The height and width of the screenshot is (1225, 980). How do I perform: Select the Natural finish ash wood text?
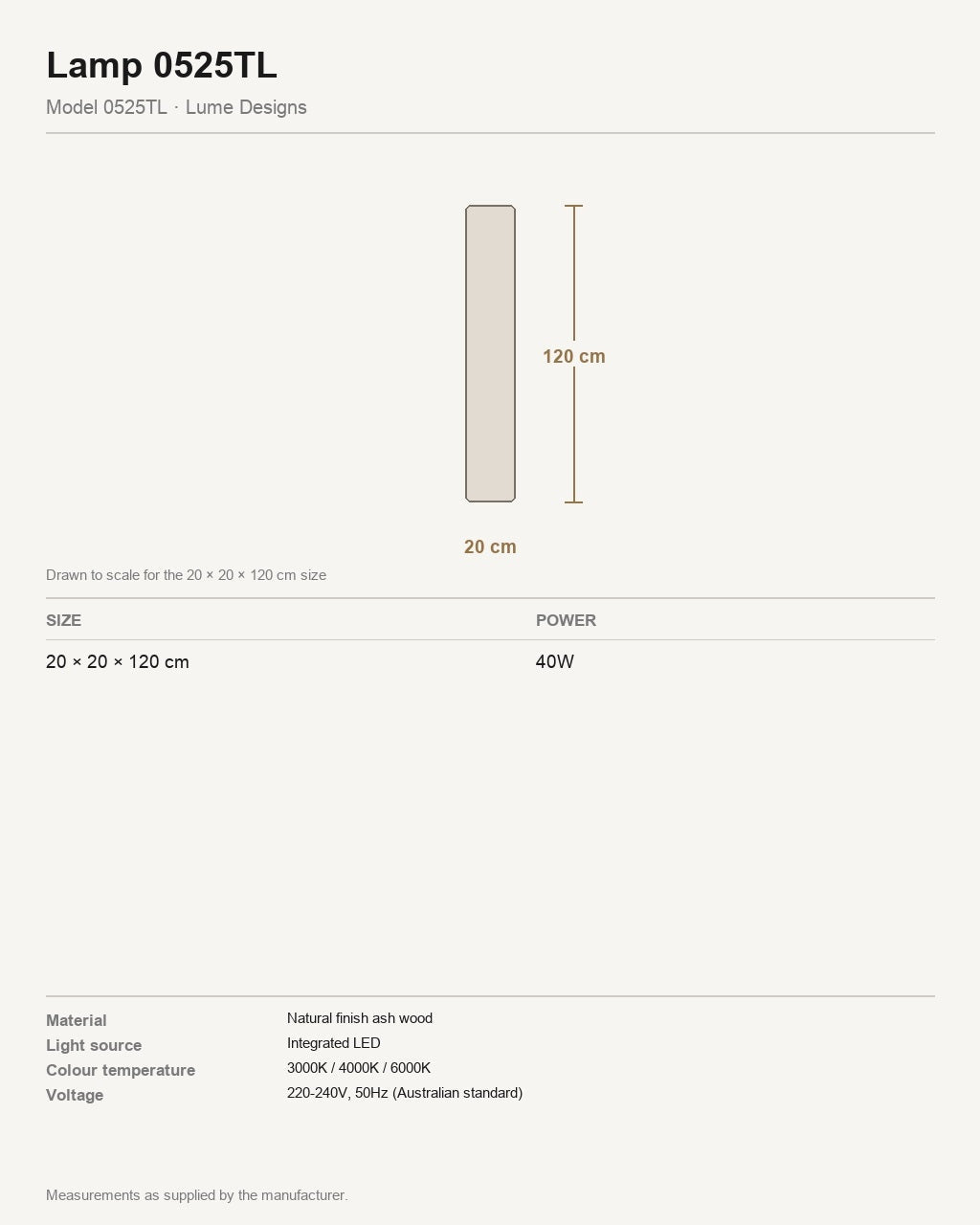(360, 1018)
